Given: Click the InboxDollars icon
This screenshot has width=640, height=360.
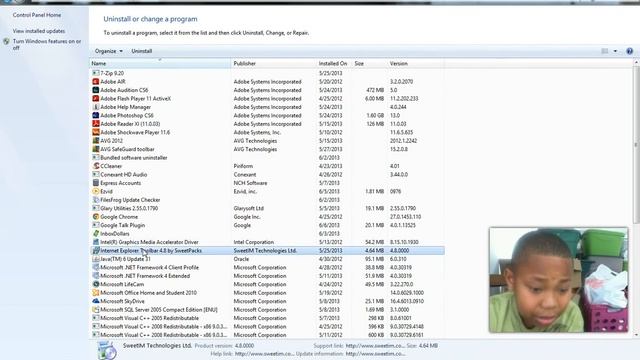Looking at the screenshot, I should coord(96,233).
